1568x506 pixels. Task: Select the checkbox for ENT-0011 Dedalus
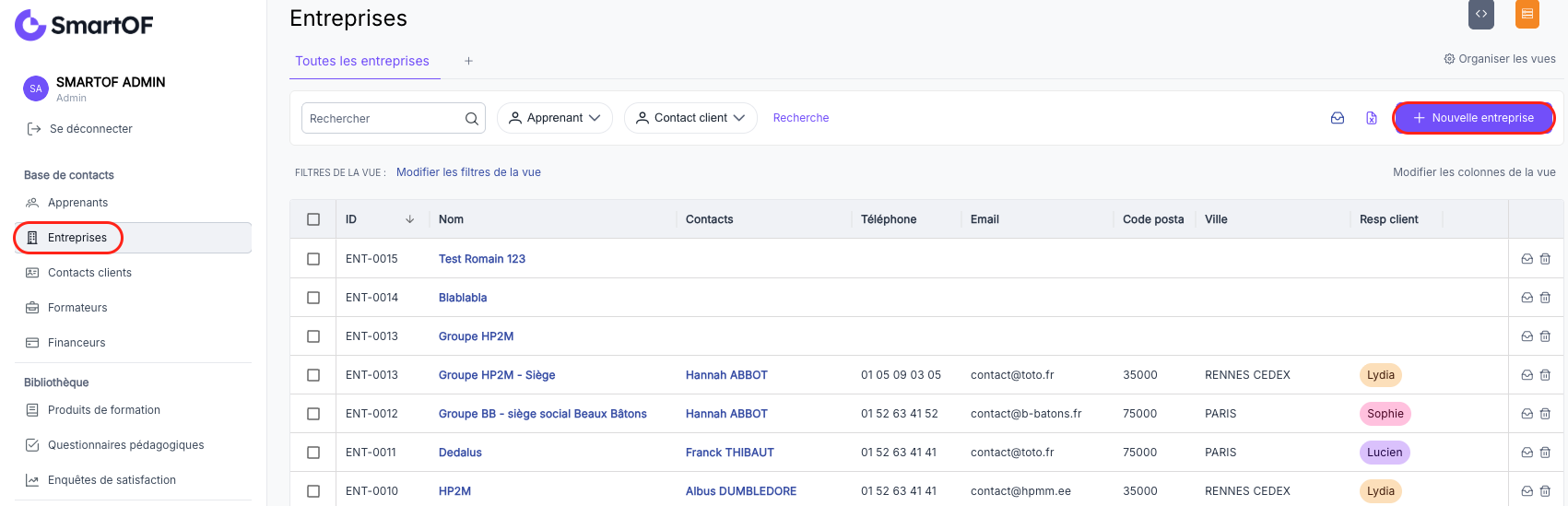pos(313,453)
